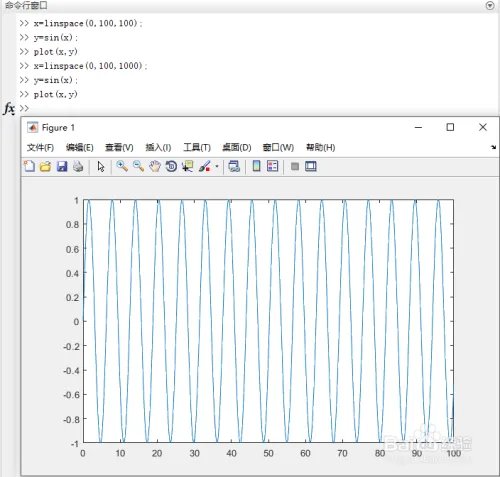
Task: Click the x-axis tick label 50
Action: point(268,453)
